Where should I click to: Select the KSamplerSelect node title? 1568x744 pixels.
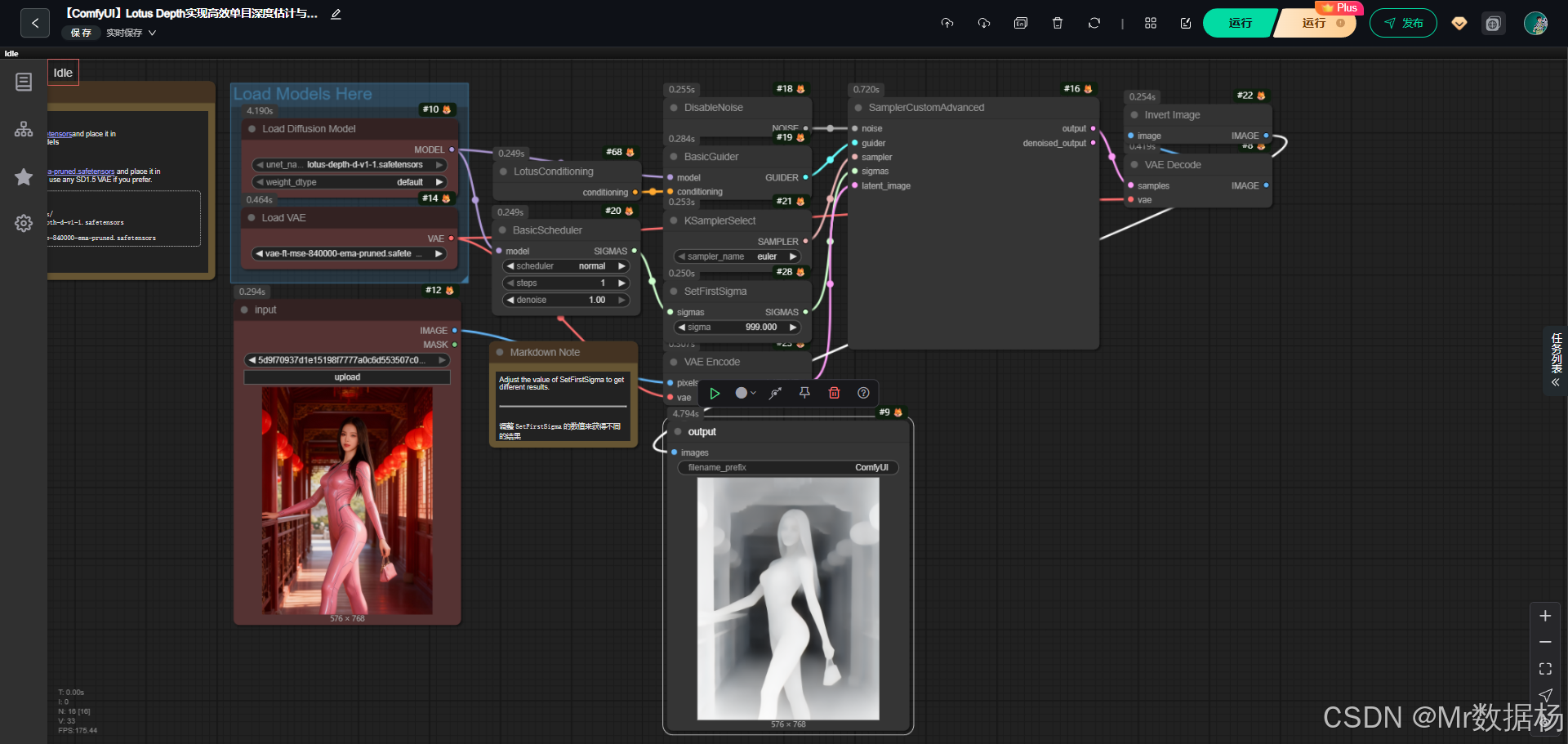pyautogui.click(x=719, y=221)
